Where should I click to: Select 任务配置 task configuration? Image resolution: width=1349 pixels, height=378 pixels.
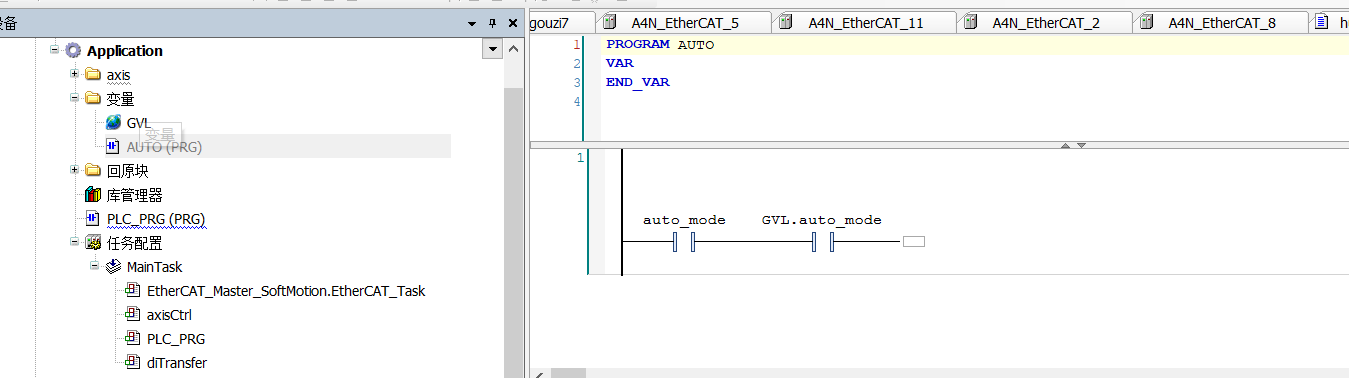click(134, 243)
